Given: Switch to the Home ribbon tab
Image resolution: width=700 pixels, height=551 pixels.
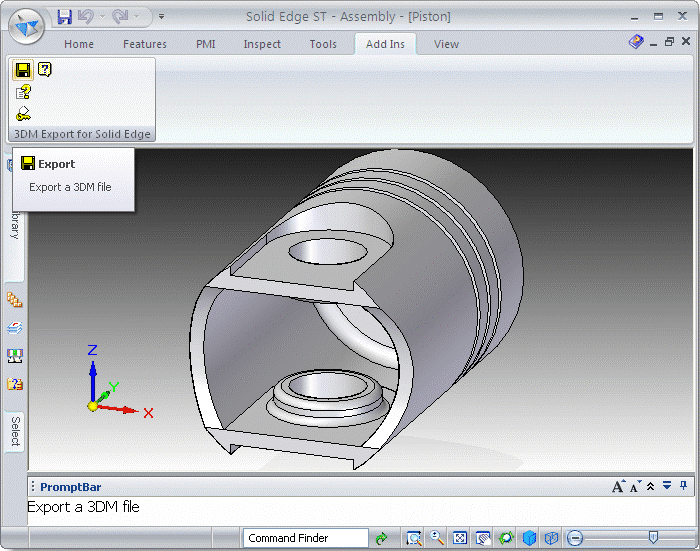Looking at the screenshot, I should click(x=79, y=44).
